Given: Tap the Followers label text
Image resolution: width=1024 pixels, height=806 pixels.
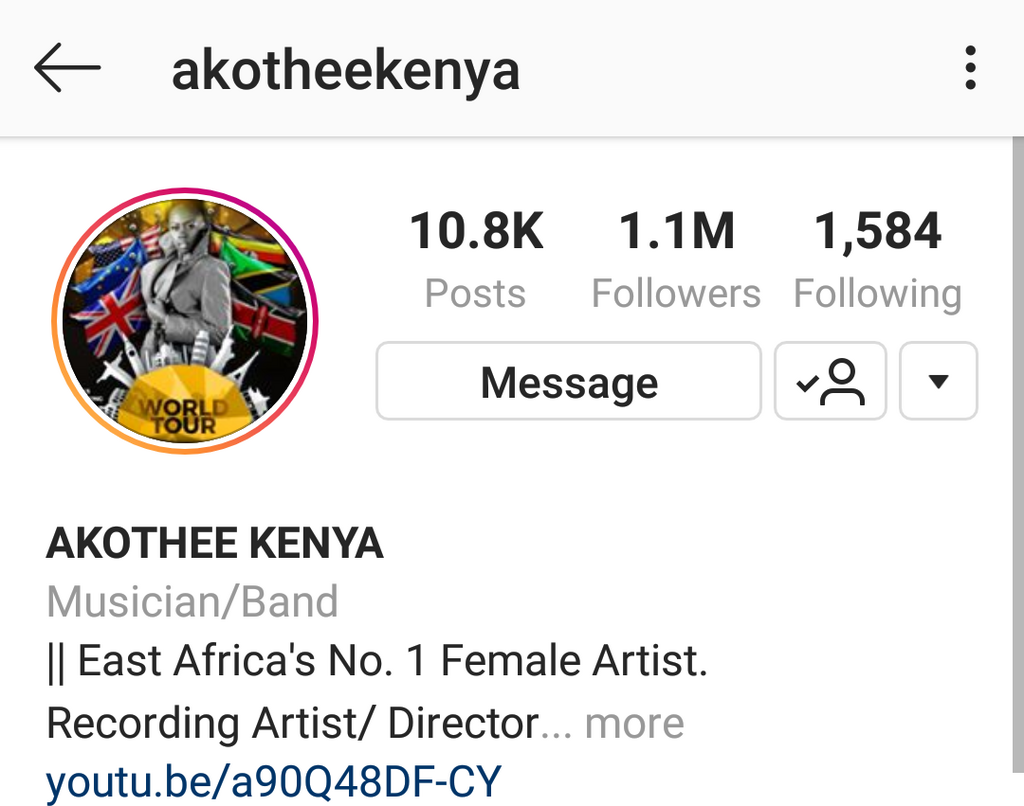Looking at the screenshot, I should pos(676,293).
